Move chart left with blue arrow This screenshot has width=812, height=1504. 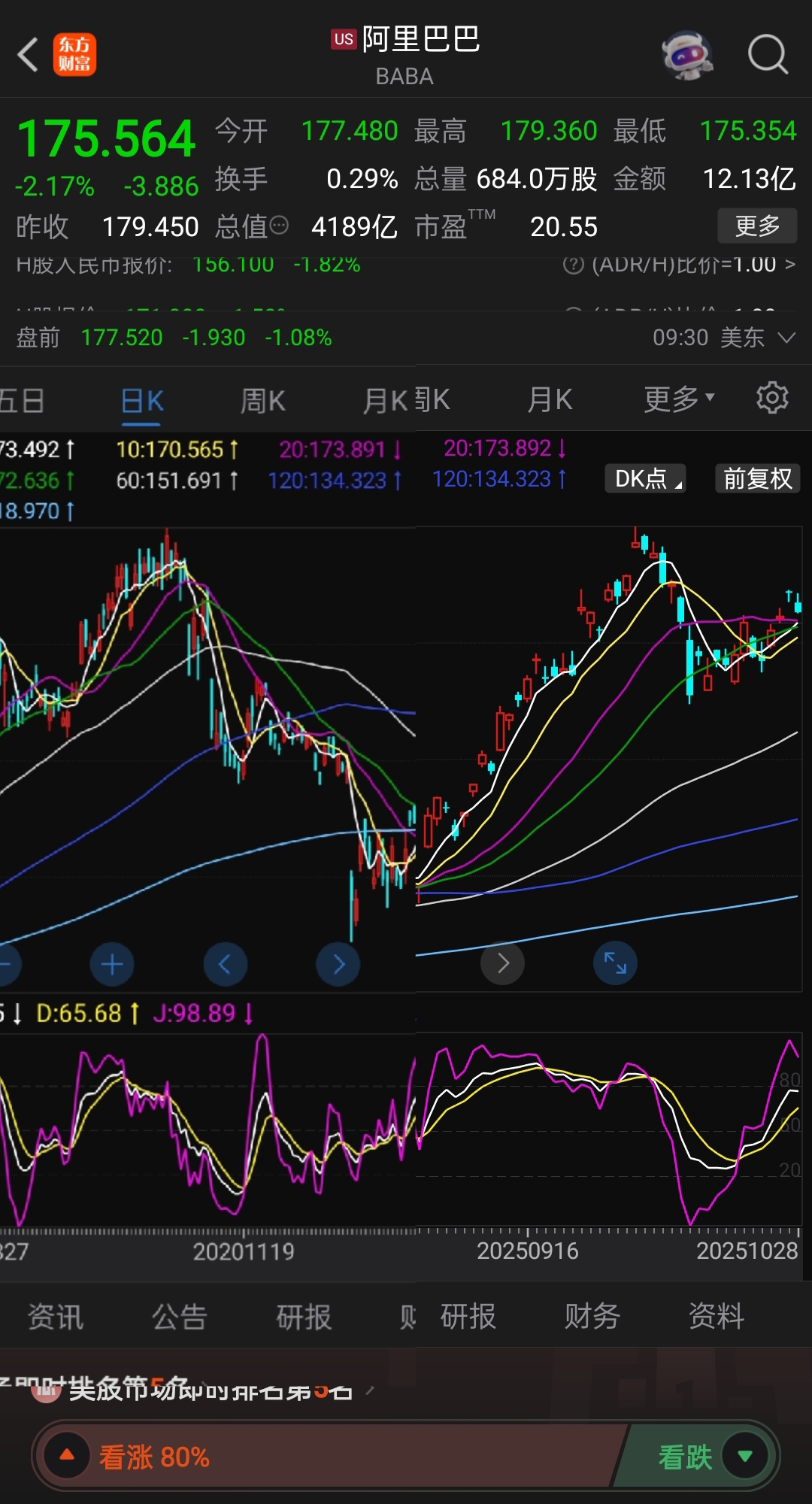click(225, 964)
